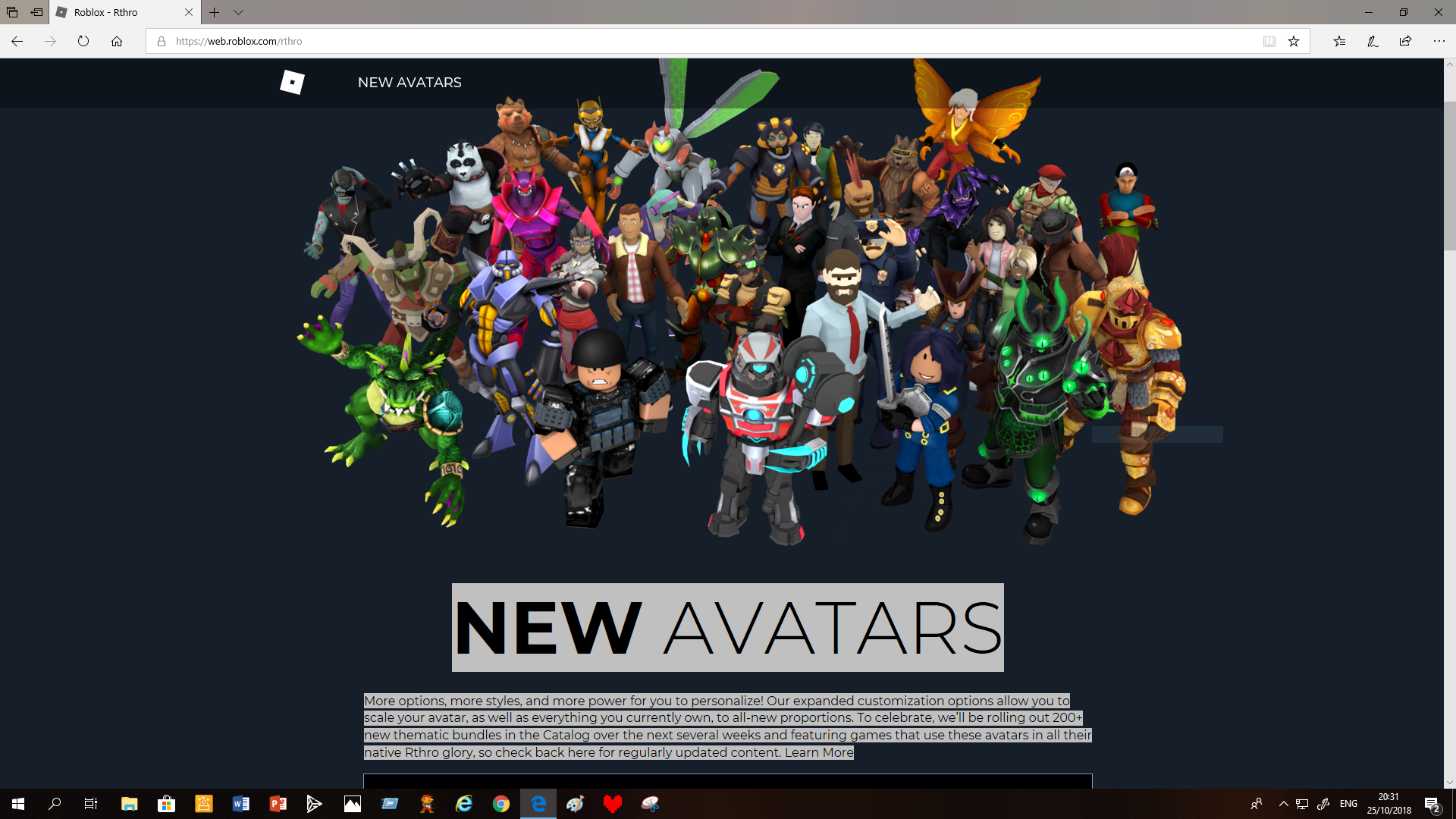The image size is (1456, 819).
Task: Click NEW AVATARS header link
Action: click(x=409, y=82)
